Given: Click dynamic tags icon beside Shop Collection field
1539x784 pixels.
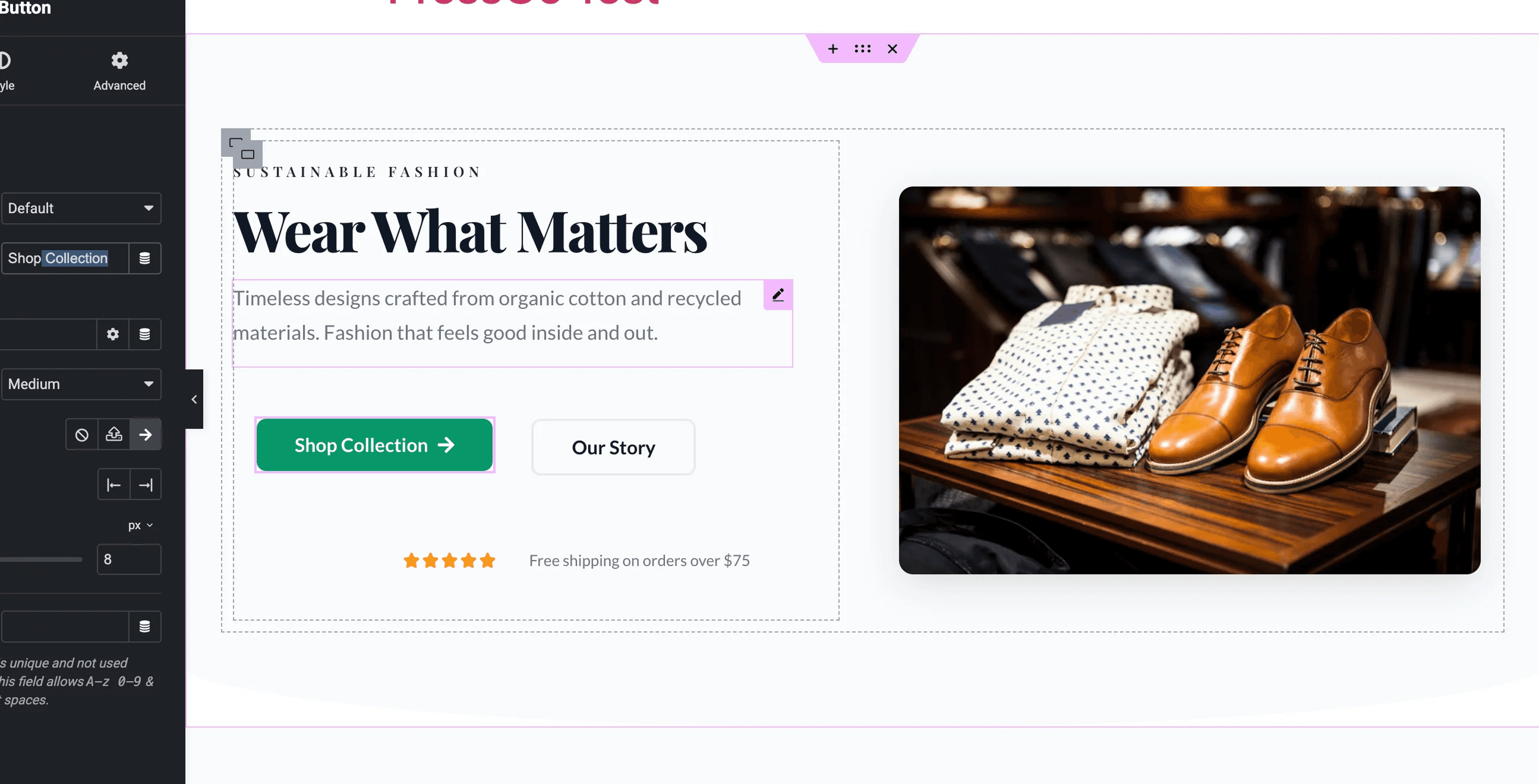Looking at the screenshot, I should tap(144, 258).
